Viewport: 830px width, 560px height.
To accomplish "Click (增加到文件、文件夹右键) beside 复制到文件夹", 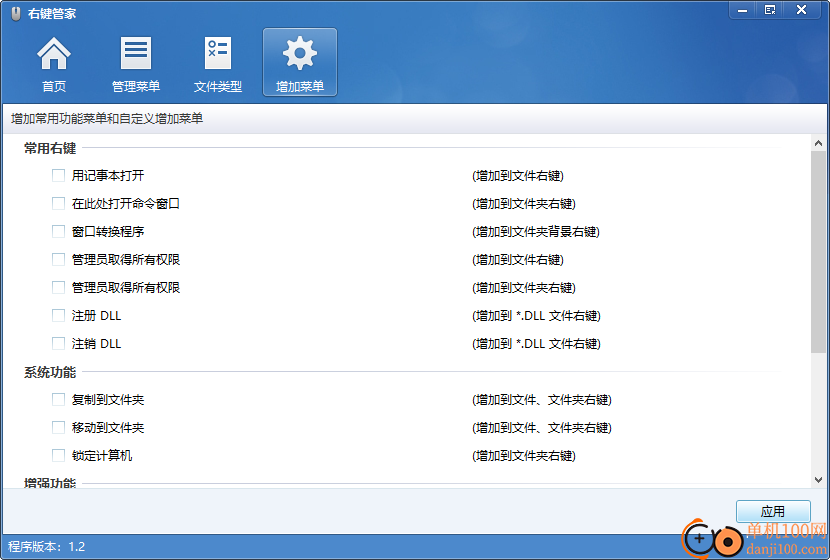I will [542, 400].
